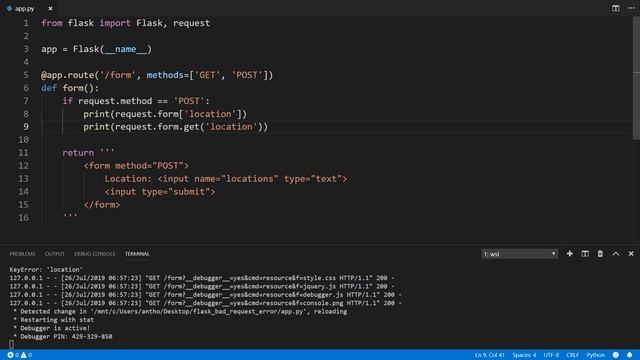Change the UTF-8 file encoding

[x=551, y=355]
